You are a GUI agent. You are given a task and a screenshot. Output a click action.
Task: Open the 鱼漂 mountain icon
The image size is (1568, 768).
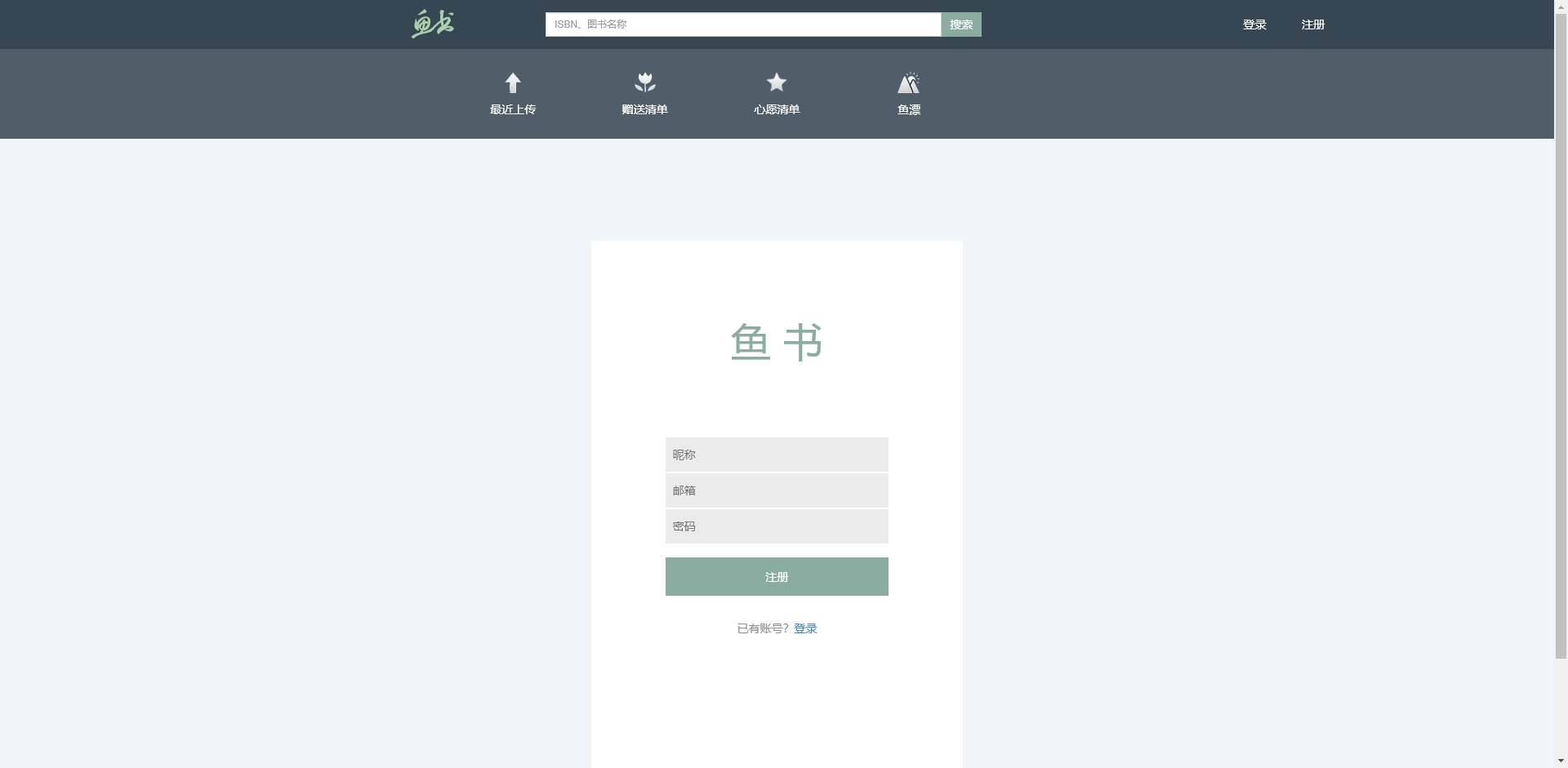coord(909,82)
